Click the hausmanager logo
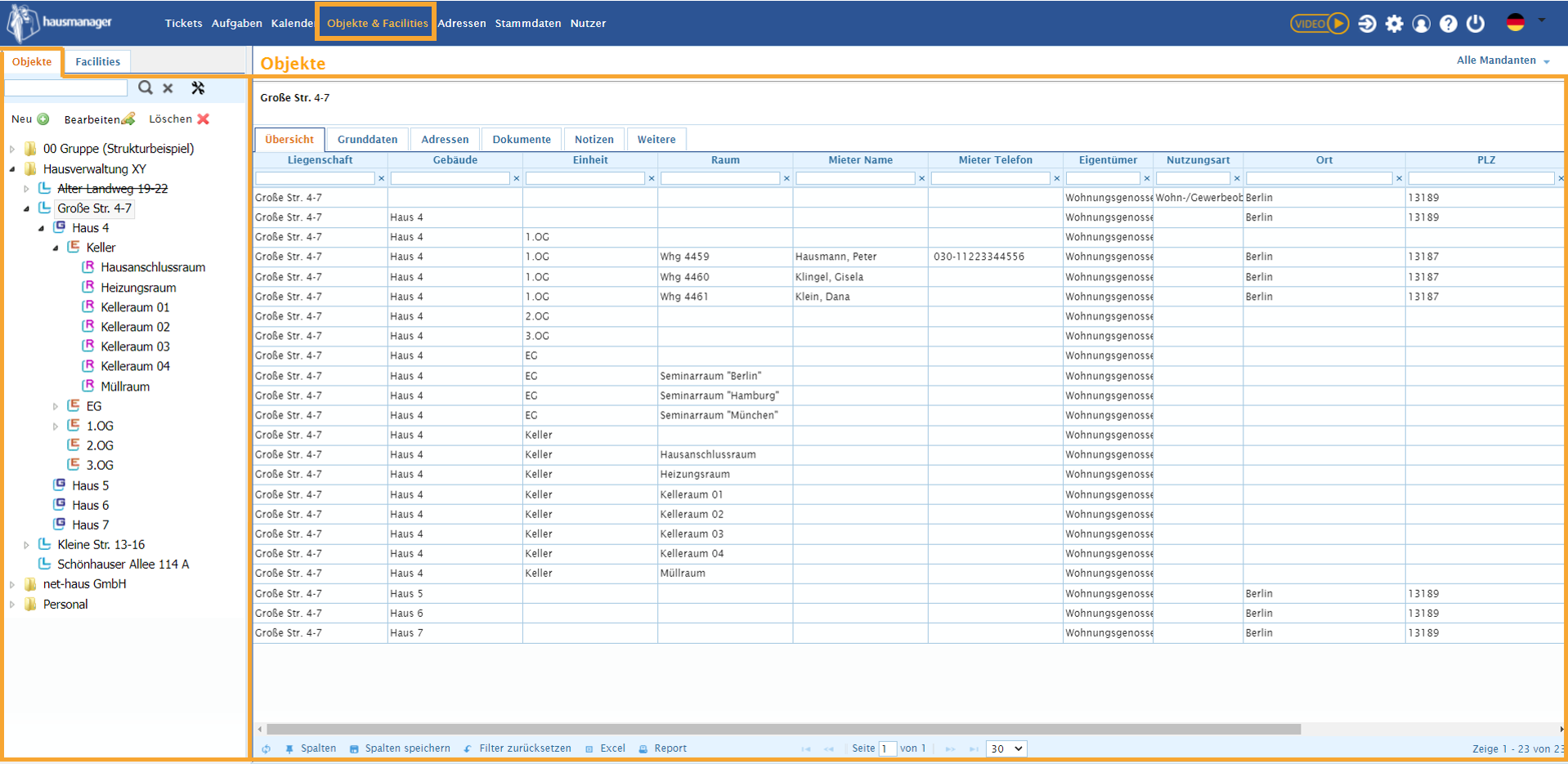1568x764 pixels. coord(59,22)
